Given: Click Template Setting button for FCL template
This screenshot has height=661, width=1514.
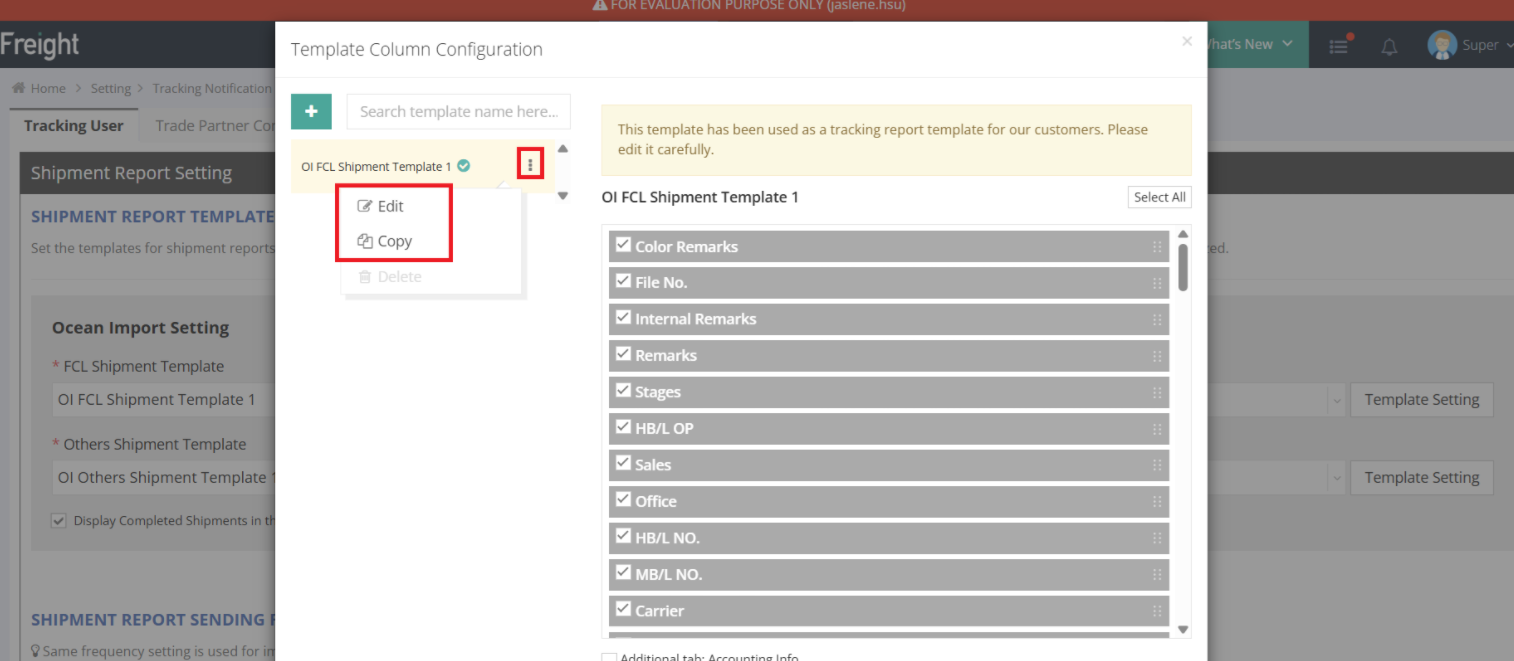Looking at the screenshot, I should tap(1421, 400).
